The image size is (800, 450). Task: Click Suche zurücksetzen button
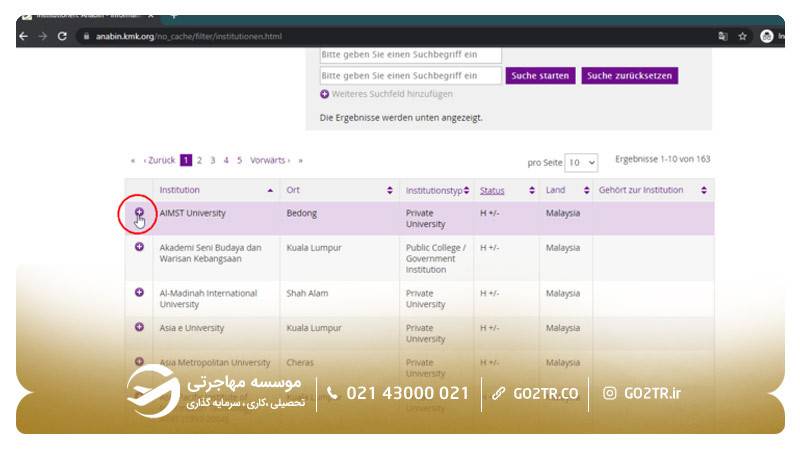629,76
